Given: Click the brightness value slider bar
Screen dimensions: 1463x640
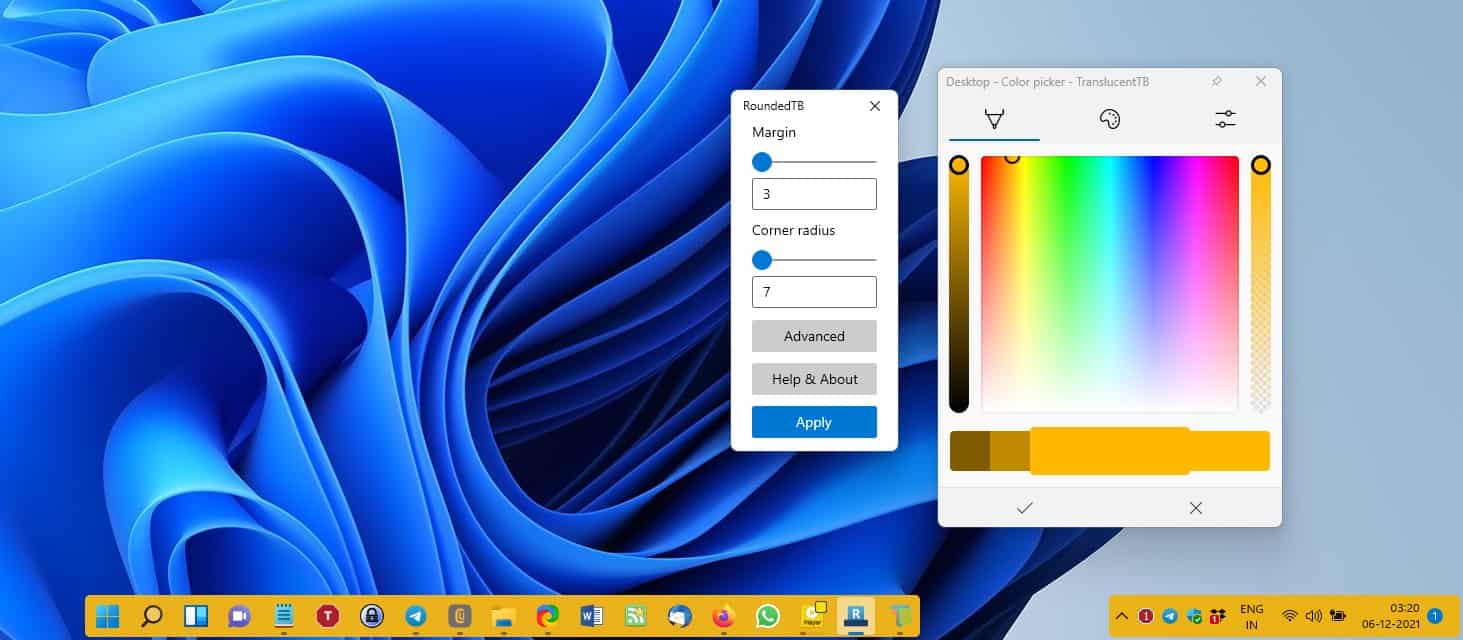Looking at the screenshot, I should click(958, 283).
